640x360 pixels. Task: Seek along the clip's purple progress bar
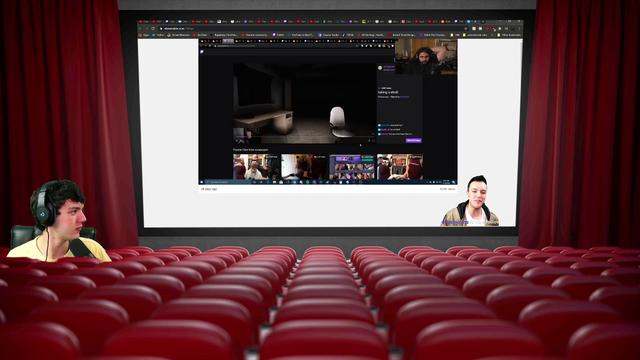click(304, 137)
